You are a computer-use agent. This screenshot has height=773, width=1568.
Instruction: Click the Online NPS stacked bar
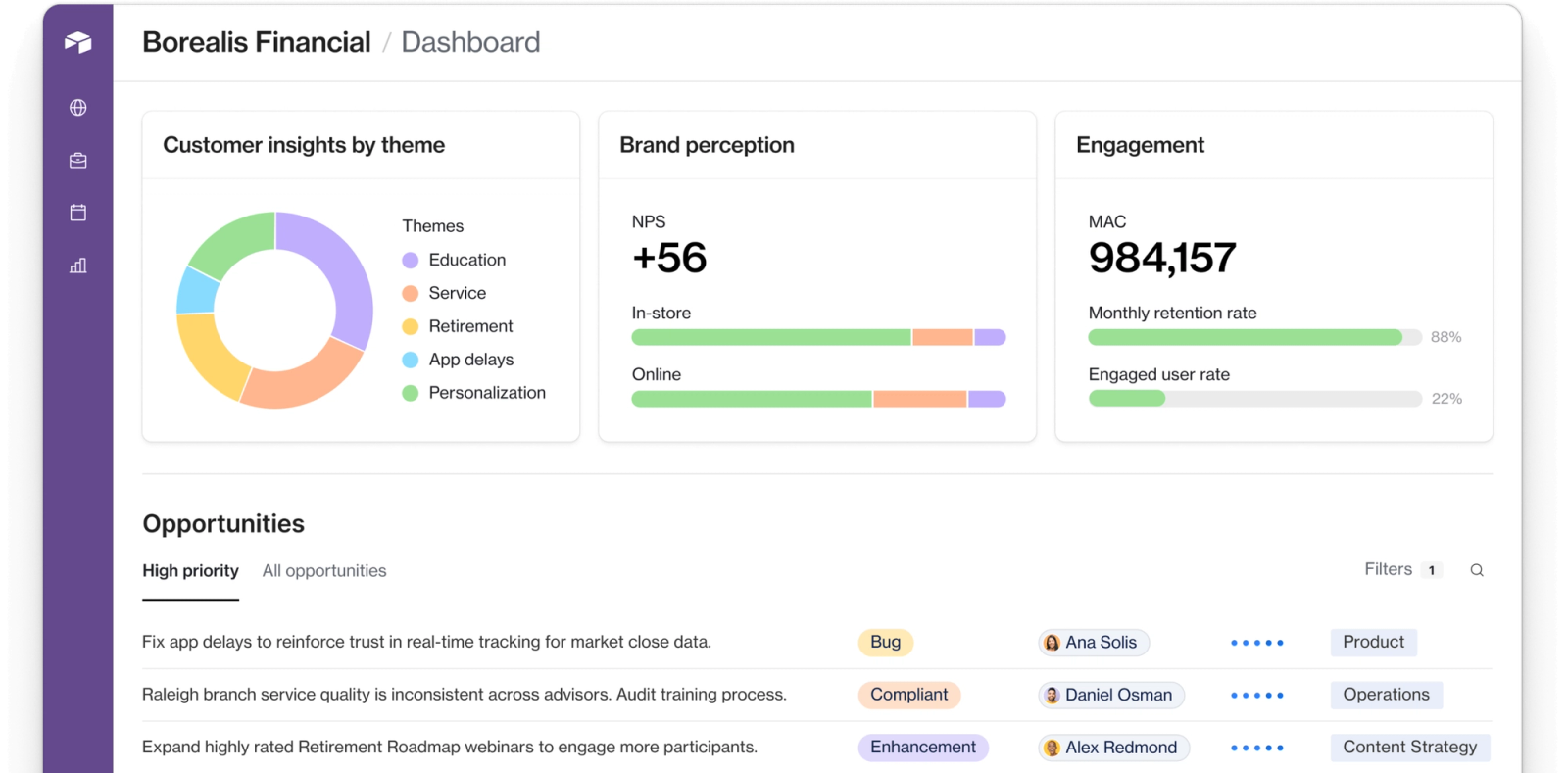click(x=818, y=399)
